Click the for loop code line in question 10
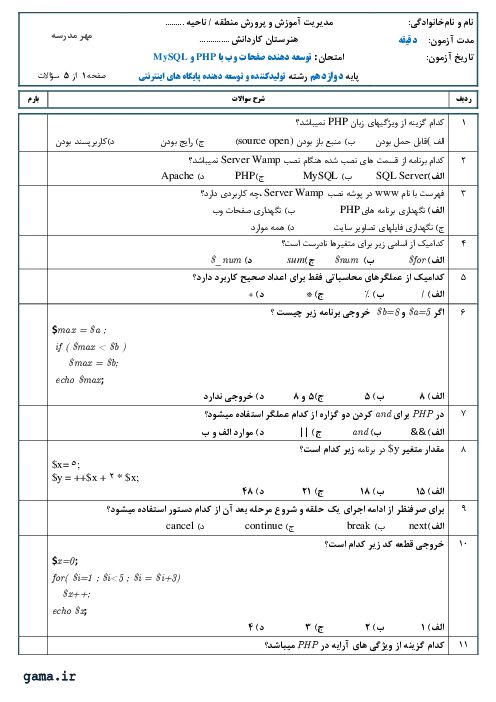 [x=116, y=578]
